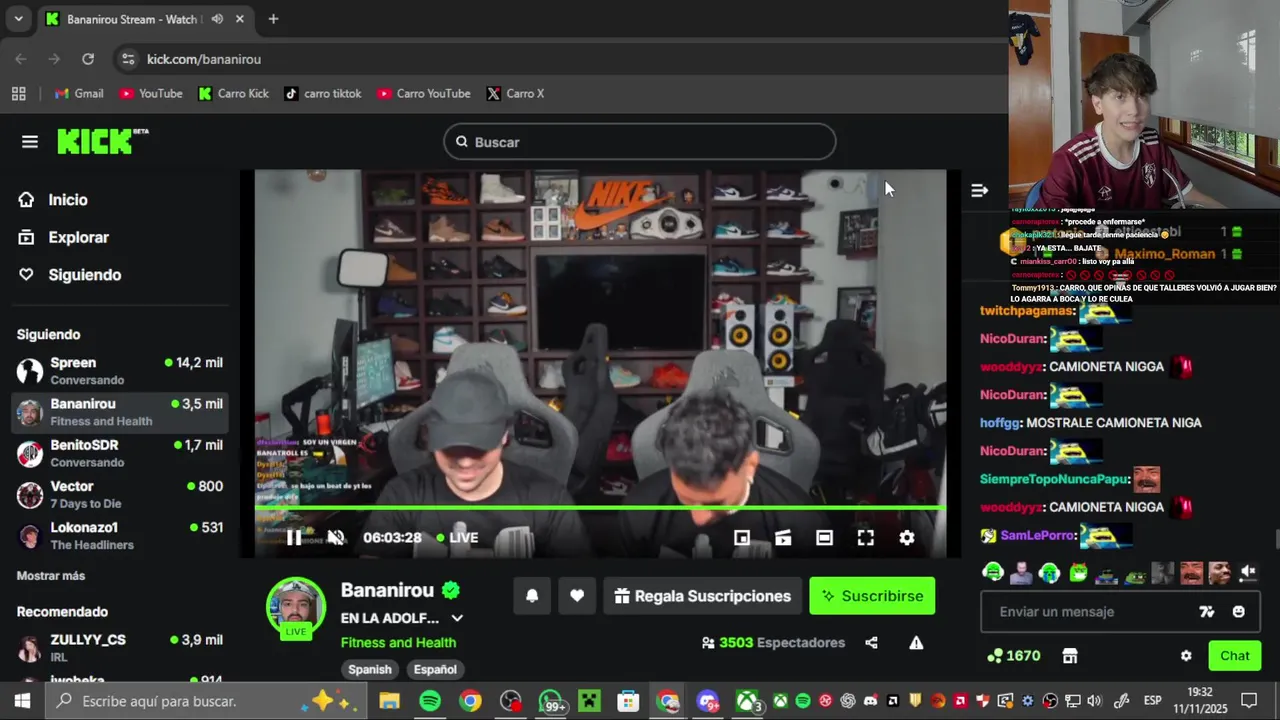
Task: Open the Carro Kick bookmark
Action: (x=234, y=93)
